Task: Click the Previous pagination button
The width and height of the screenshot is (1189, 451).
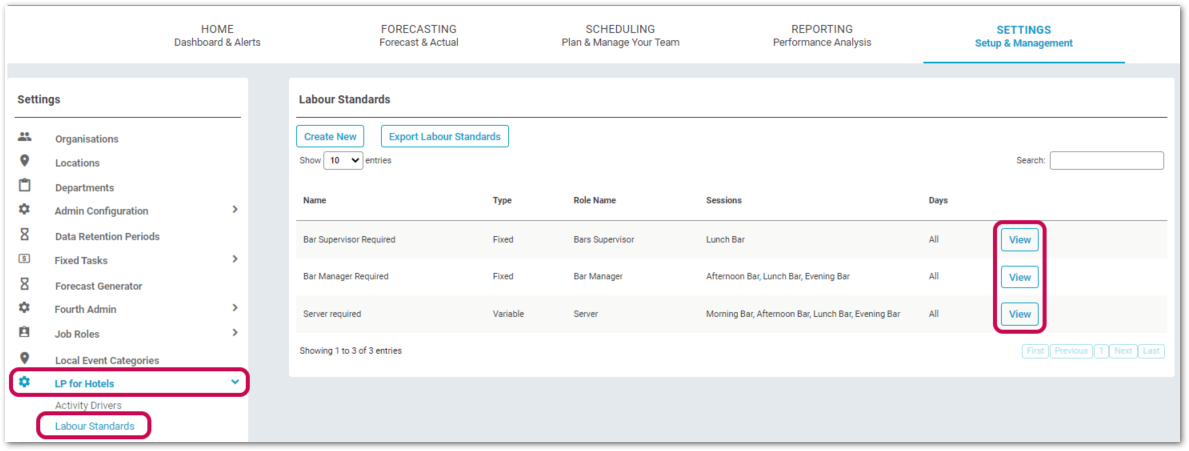Action: point(1071,351)
